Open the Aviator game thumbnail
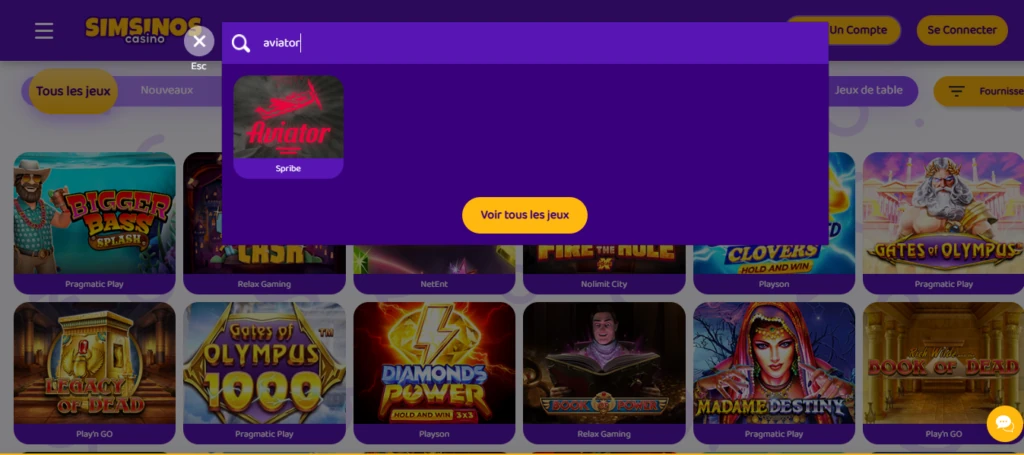Screen dimensions: 1024x455 pos(288,127)
